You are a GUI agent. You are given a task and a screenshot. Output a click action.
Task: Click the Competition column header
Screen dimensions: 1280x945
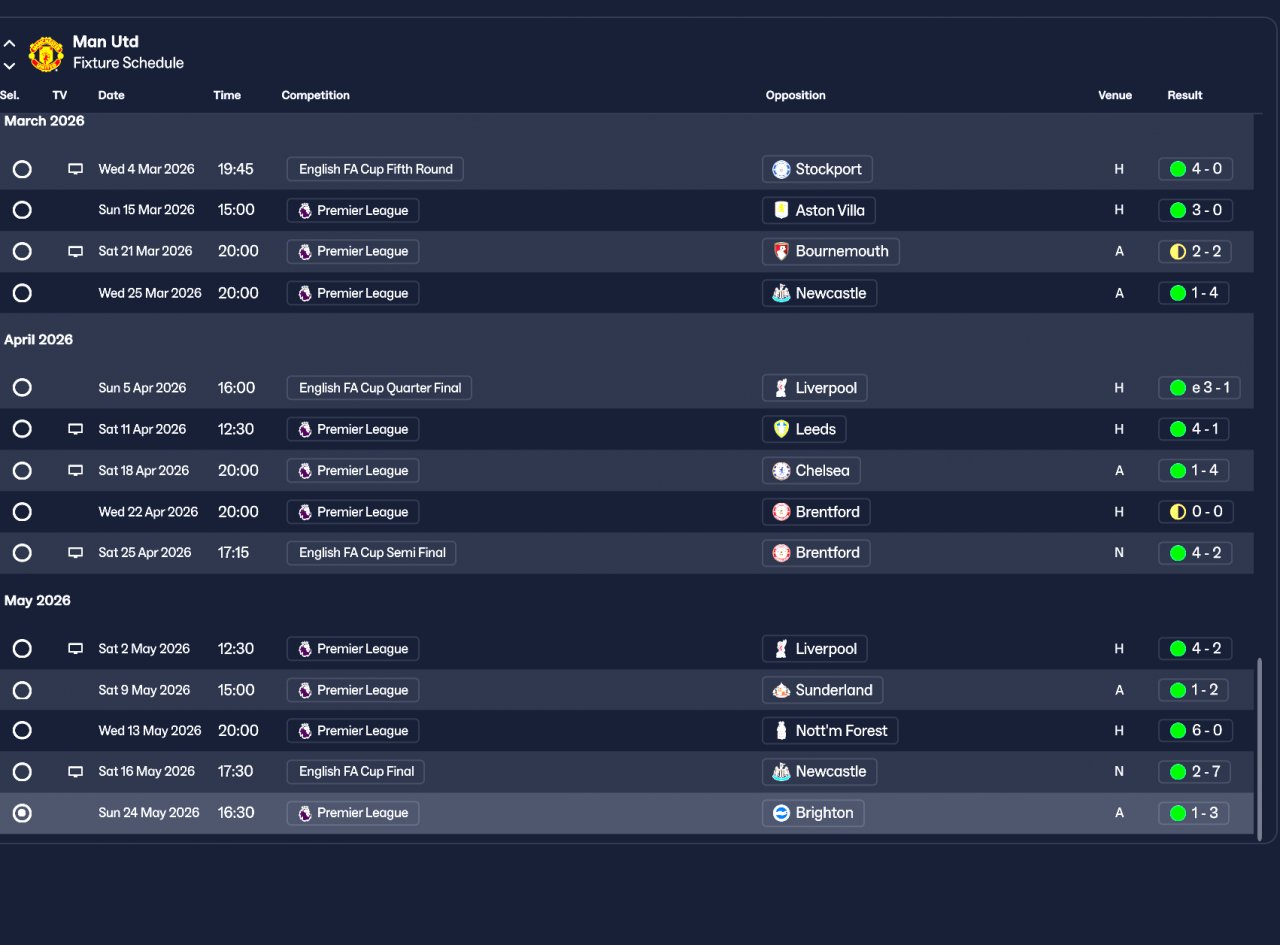click(x=316, y=96)
